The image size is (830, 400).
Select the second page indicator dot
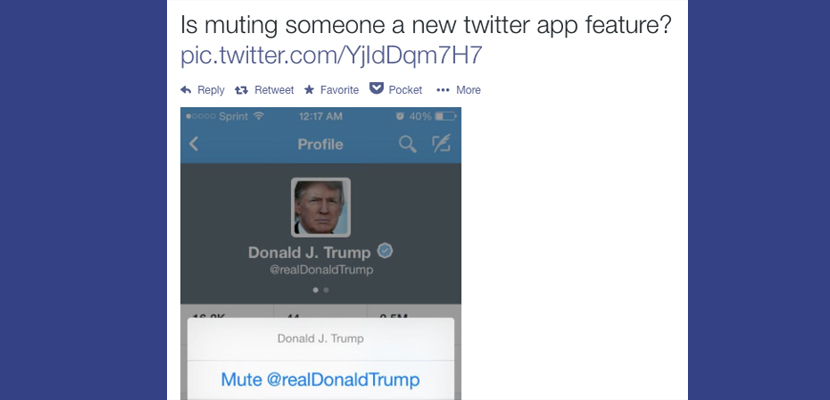click(326, 290)
